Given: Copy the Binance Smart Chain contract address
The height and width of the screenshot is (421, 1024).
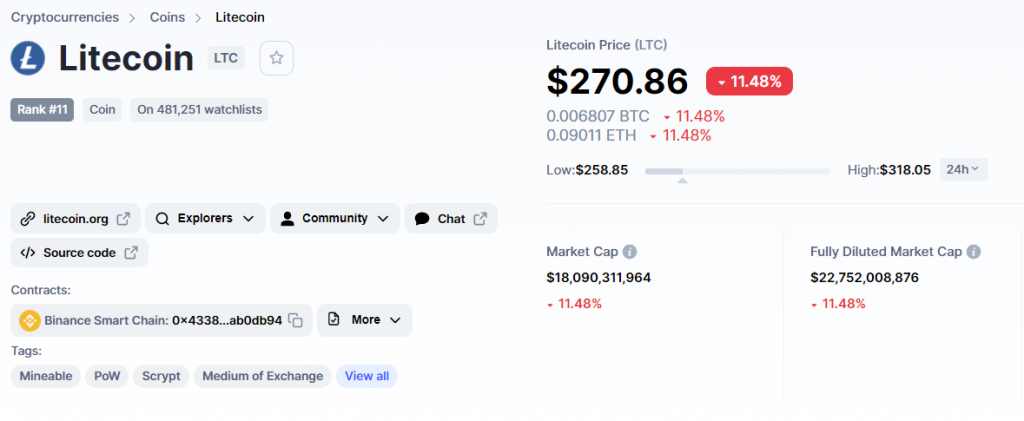Looking at the screenshot, I should click(296, 320).
